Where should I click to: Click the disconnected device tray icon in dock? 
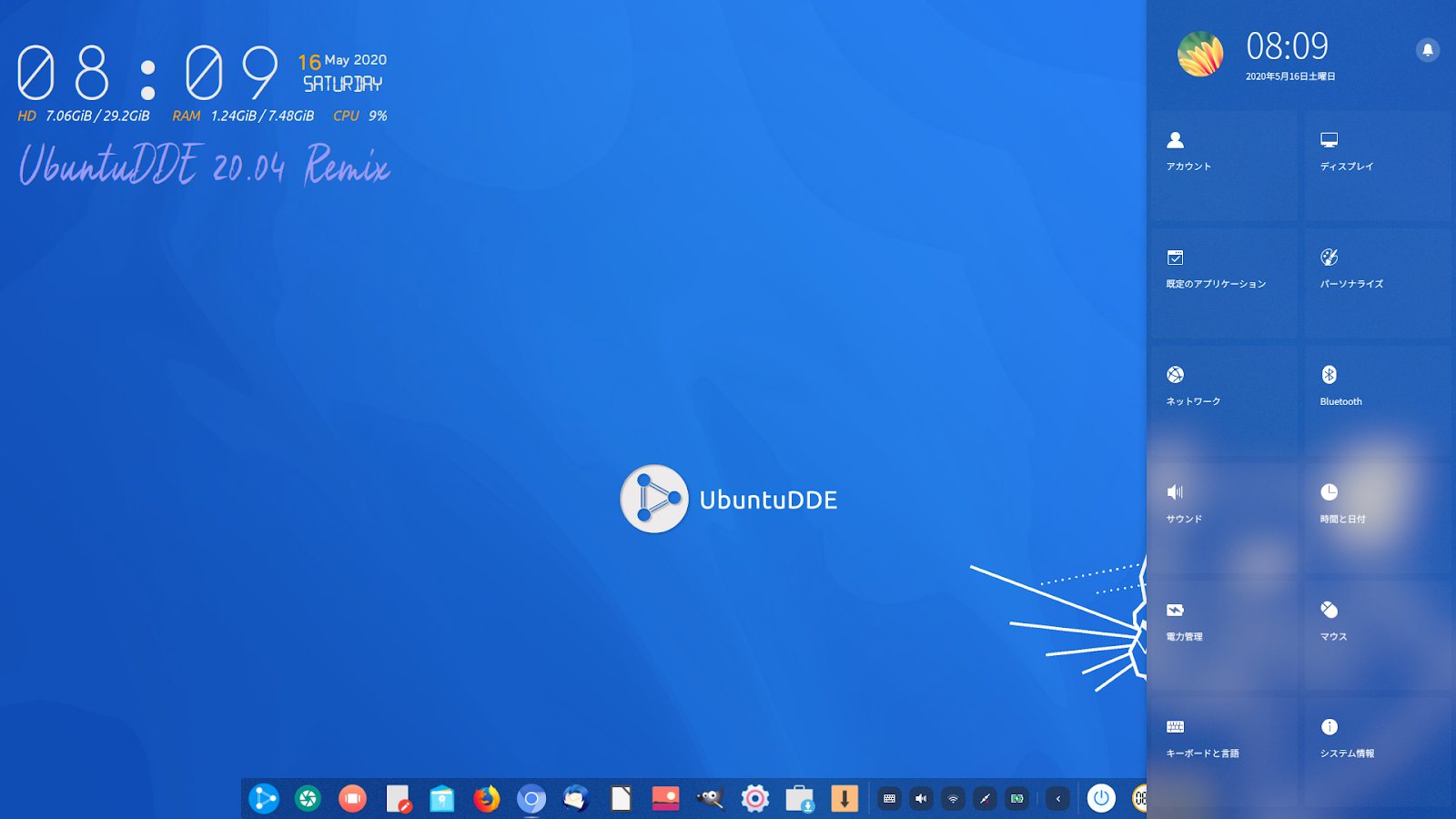point(985,799)
